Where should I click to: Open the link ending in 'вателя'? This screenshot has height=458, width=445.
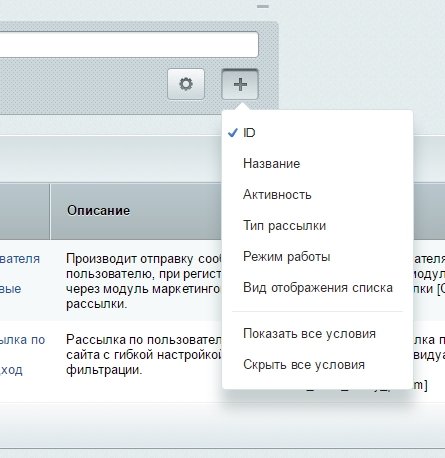[20, 259]
